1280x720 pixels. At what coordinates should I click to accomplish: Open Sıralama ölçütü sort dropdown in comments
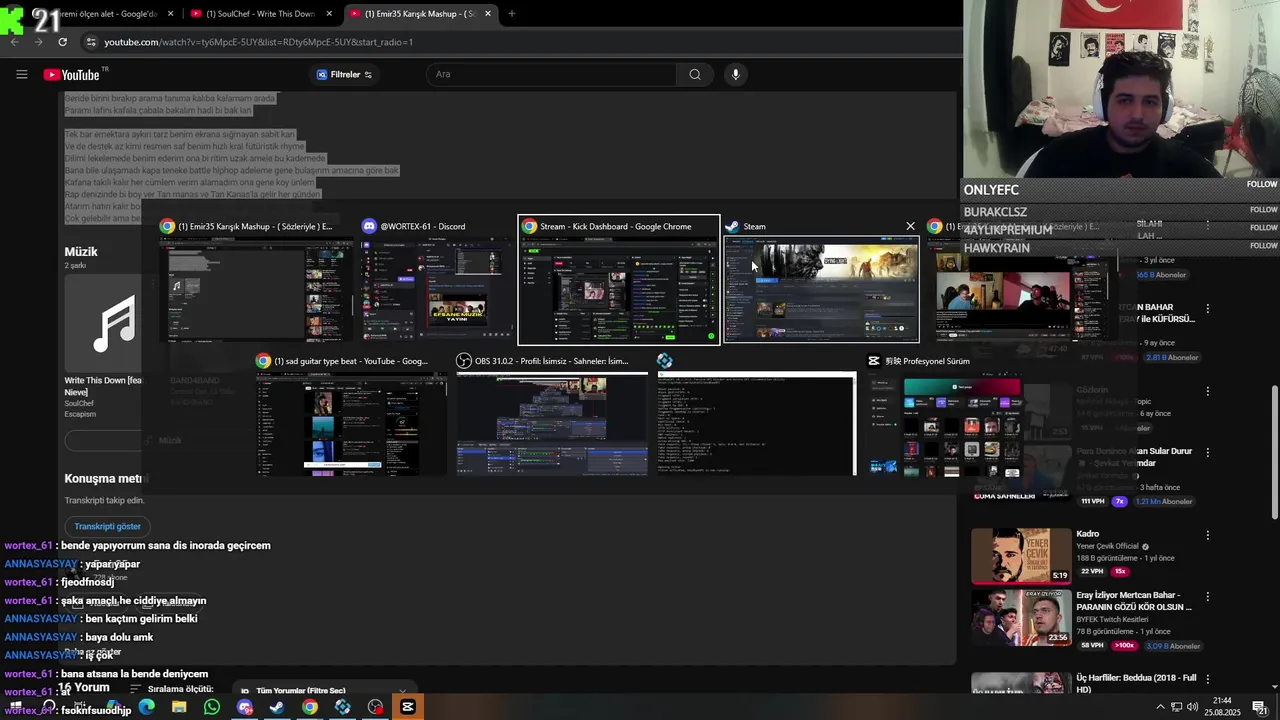point(173,689)
